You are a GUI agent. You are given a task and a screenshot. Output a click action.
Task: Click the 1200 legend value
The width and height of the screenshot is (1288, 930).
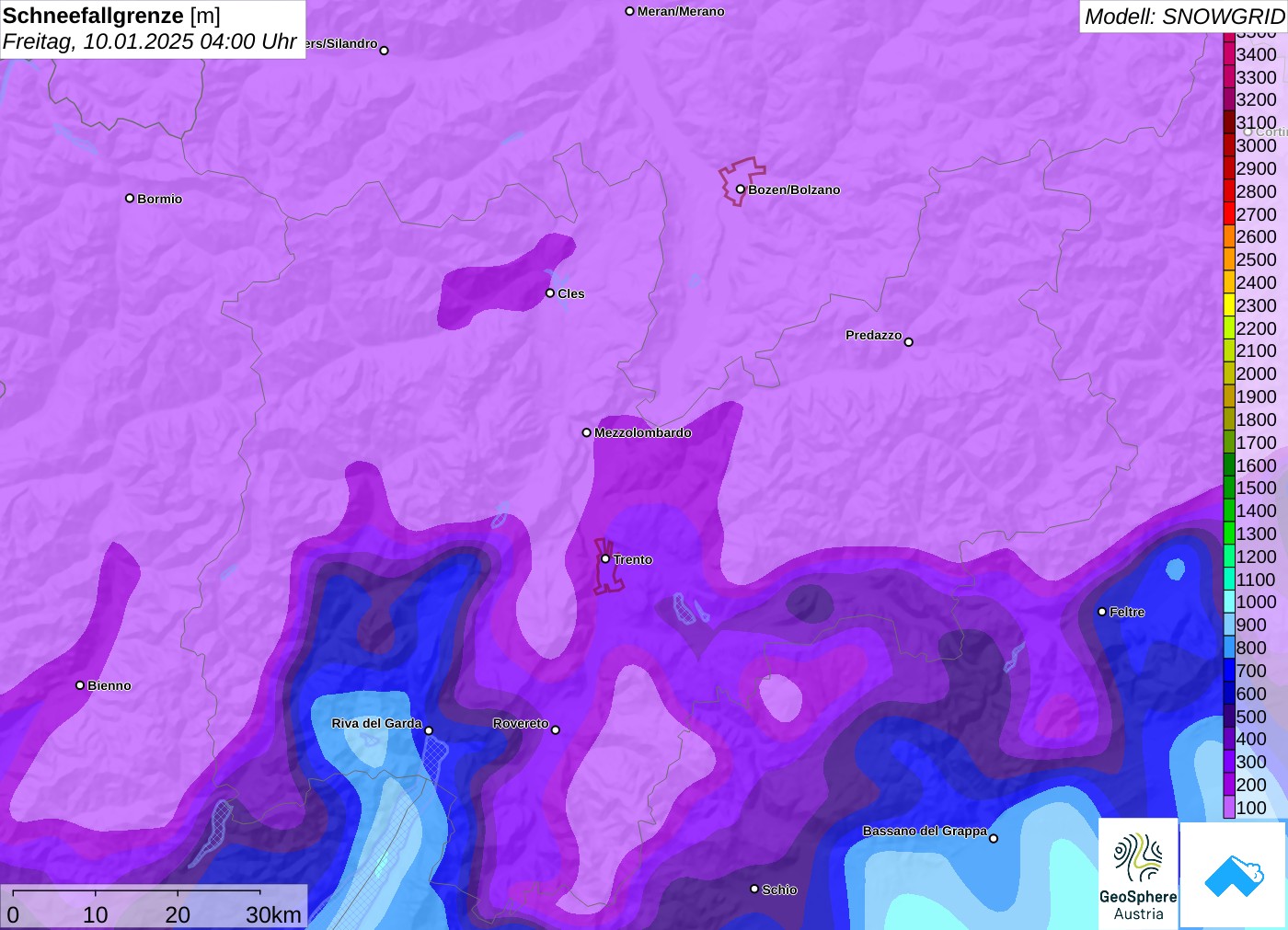click(x=1257, y=557)
